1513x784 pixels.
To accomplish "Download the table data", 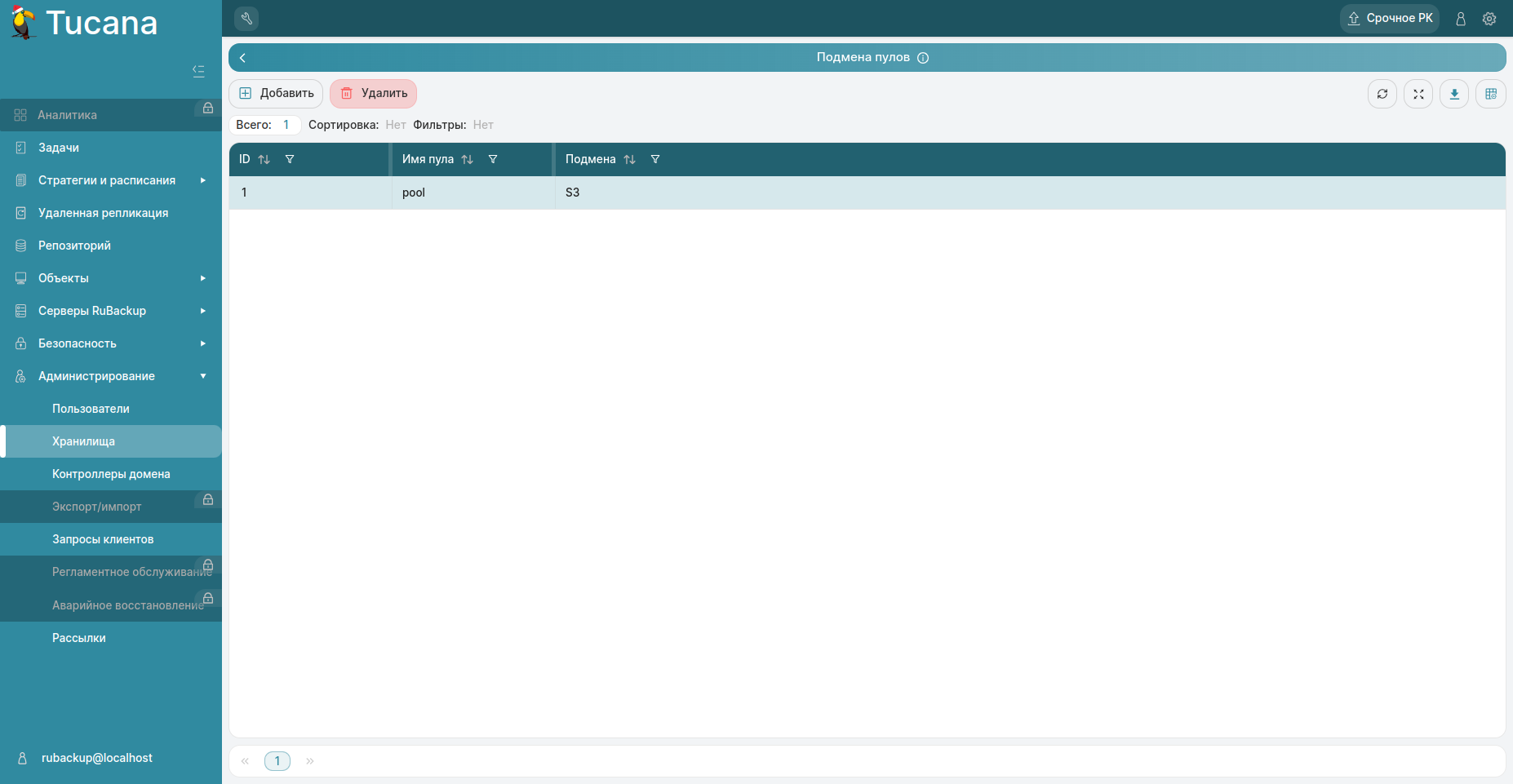I will pyautogui.click(x=1453, y=94).
